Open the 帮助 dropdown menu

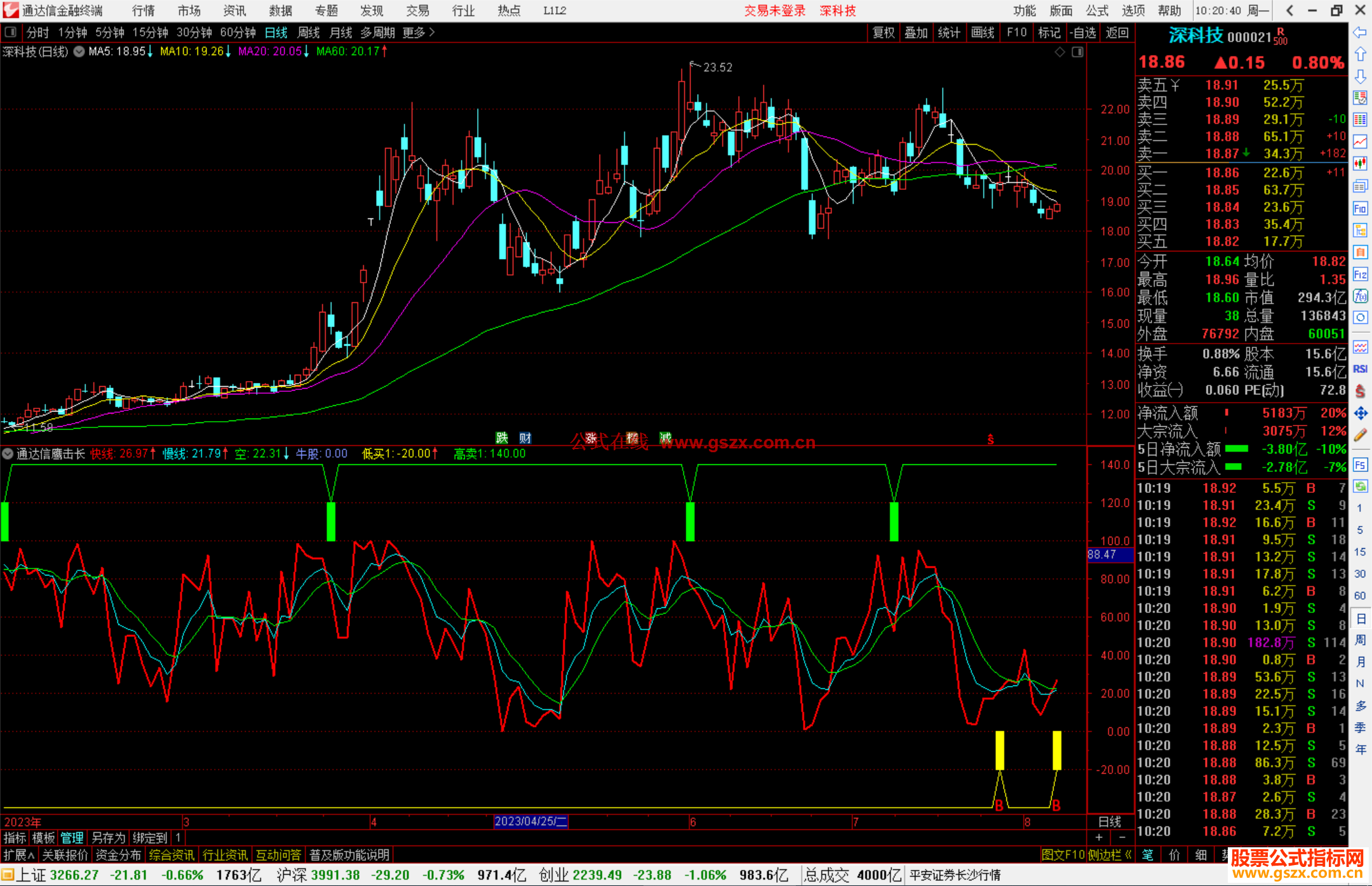(1169, 10)
